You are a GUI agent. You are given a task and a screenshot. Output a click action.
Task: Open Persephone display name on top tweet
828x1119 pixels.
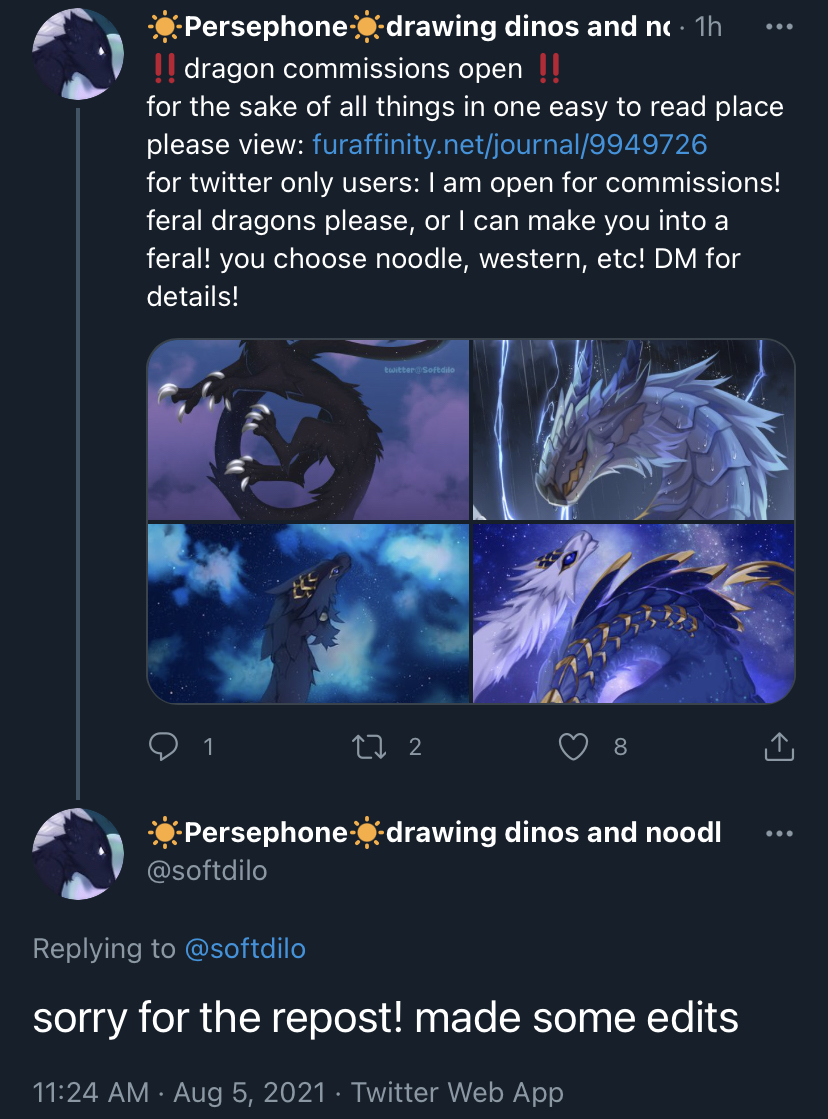pos(408,27)
